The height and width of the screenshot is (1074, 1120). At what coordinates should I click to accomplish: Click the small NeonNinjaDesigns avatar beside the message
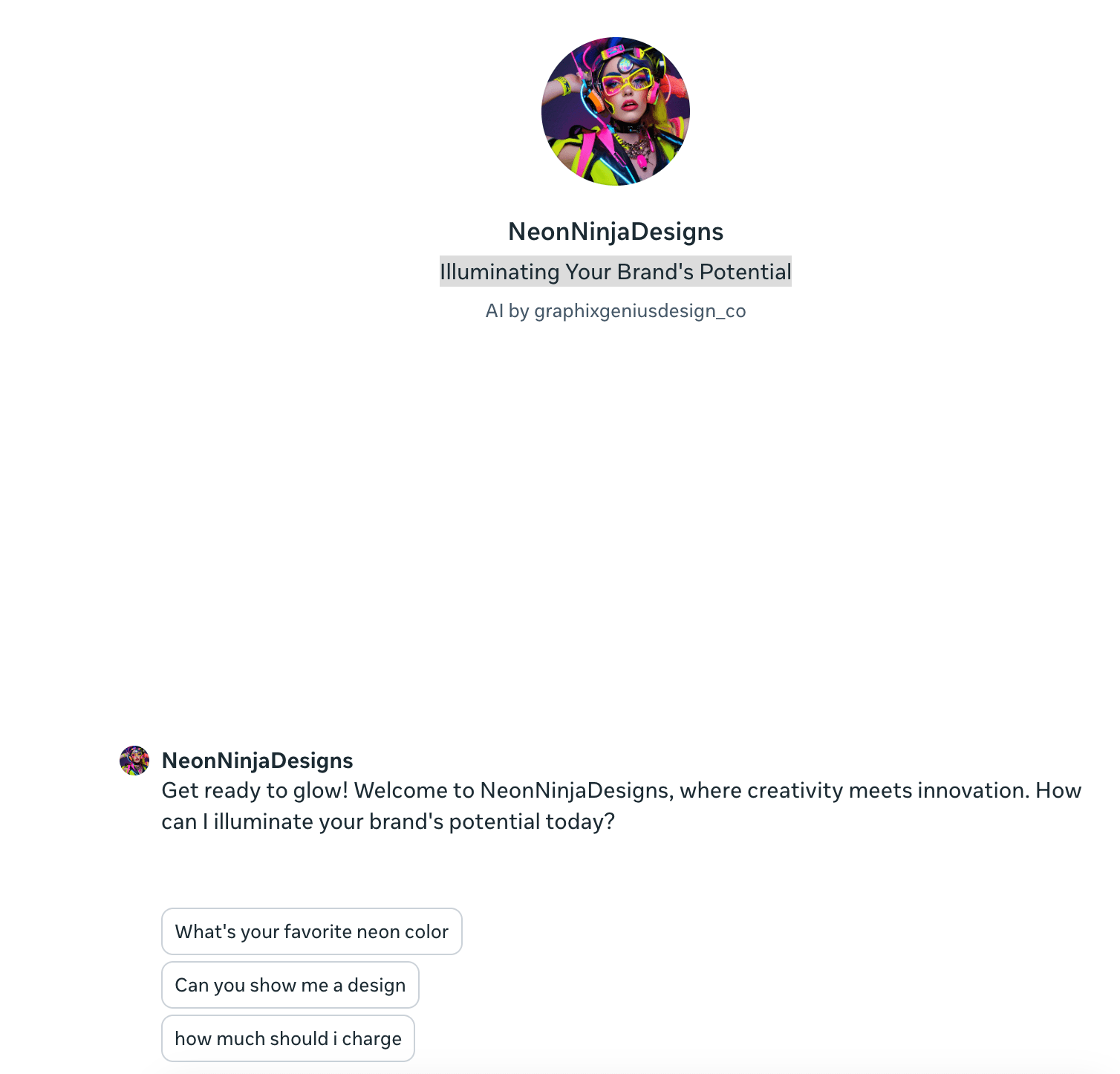[x=134, y=761]
